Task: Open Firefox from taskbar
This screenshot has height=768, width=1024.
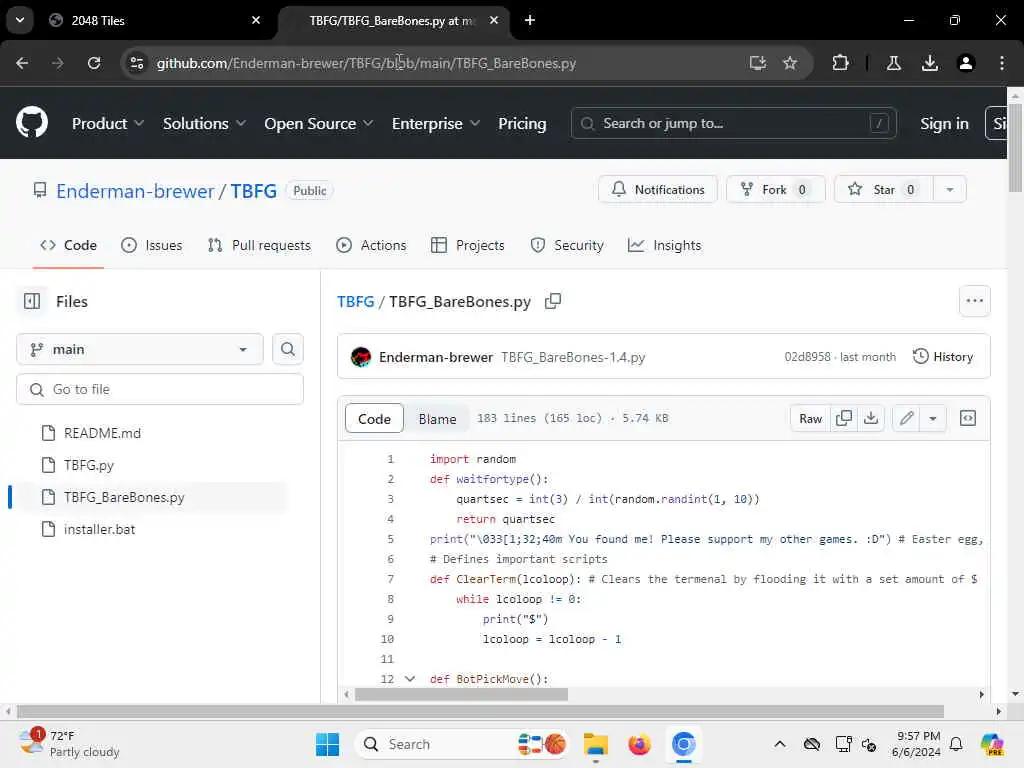Action: coord(639,744)
